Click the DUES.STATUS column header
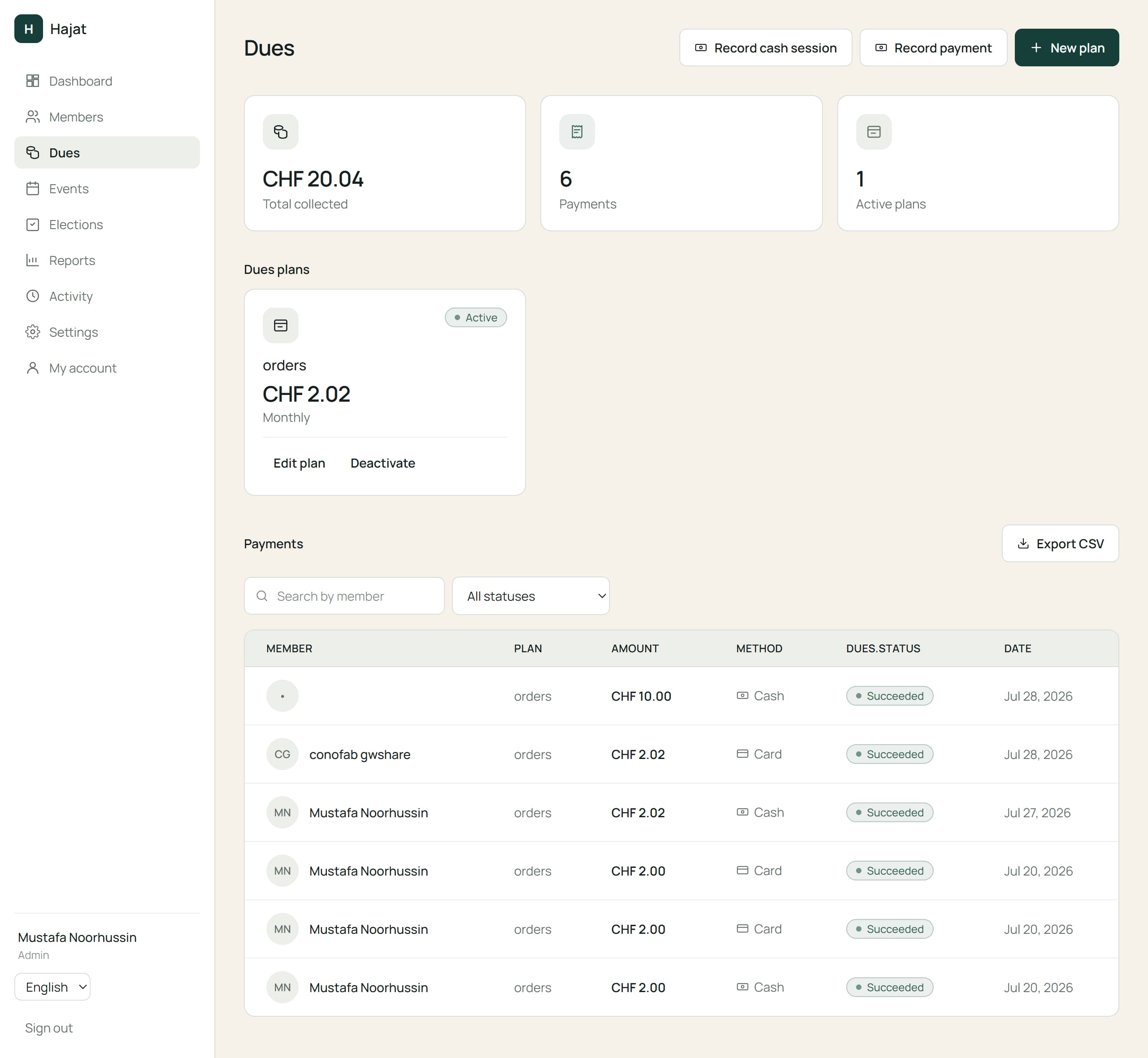Screen dimensions: 1148x1058 (x=883, y=649)
